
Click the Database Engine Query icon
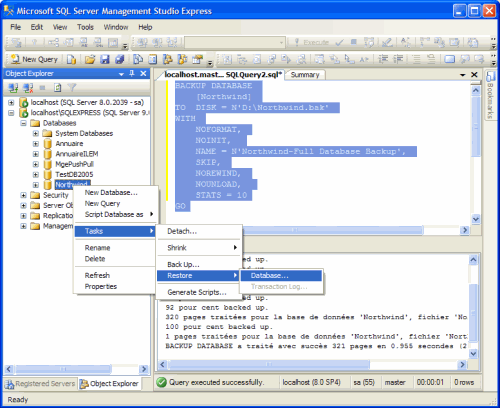71,59
